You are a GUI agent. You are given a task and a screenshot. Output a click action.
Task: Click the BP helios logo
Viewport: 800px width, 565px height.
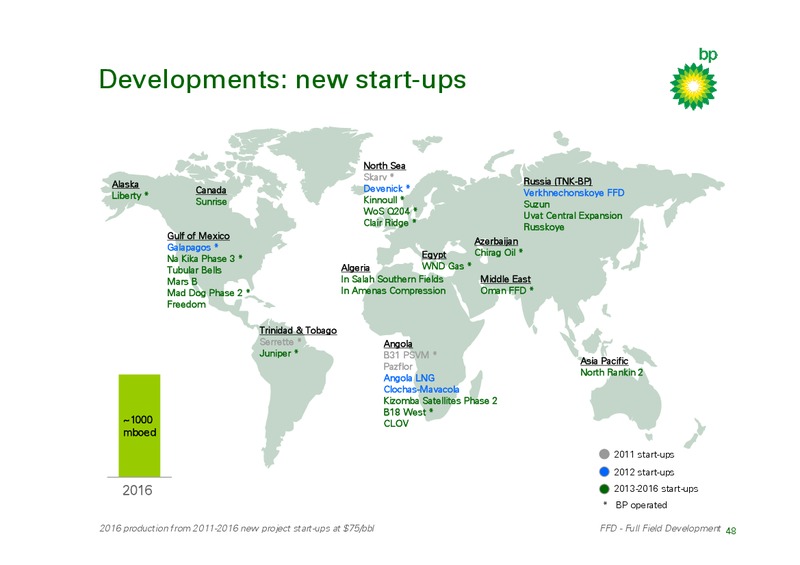point(693,86)
